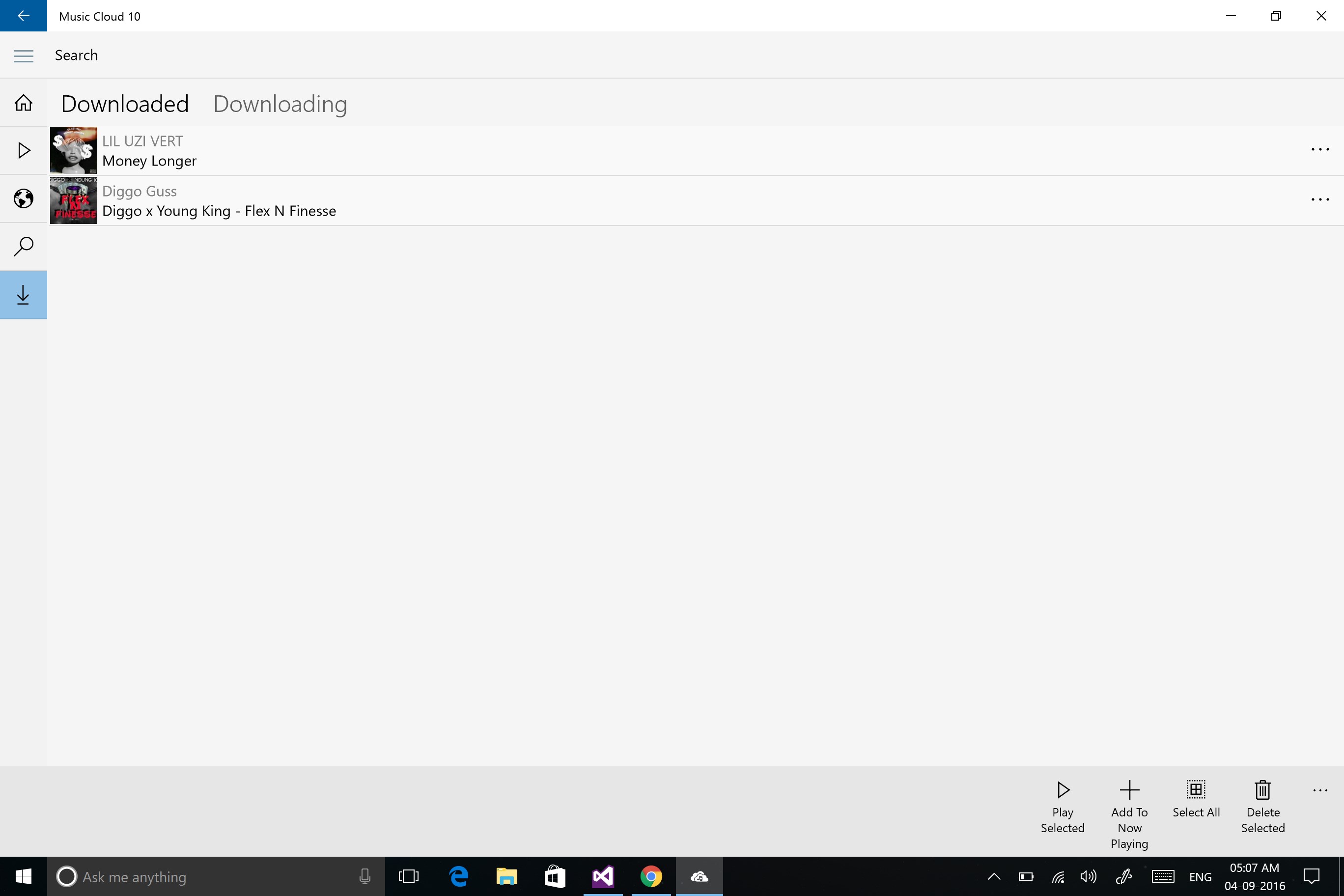Click the back arrow in title bar
The image size is (1344, 896).
click(24, 16)
